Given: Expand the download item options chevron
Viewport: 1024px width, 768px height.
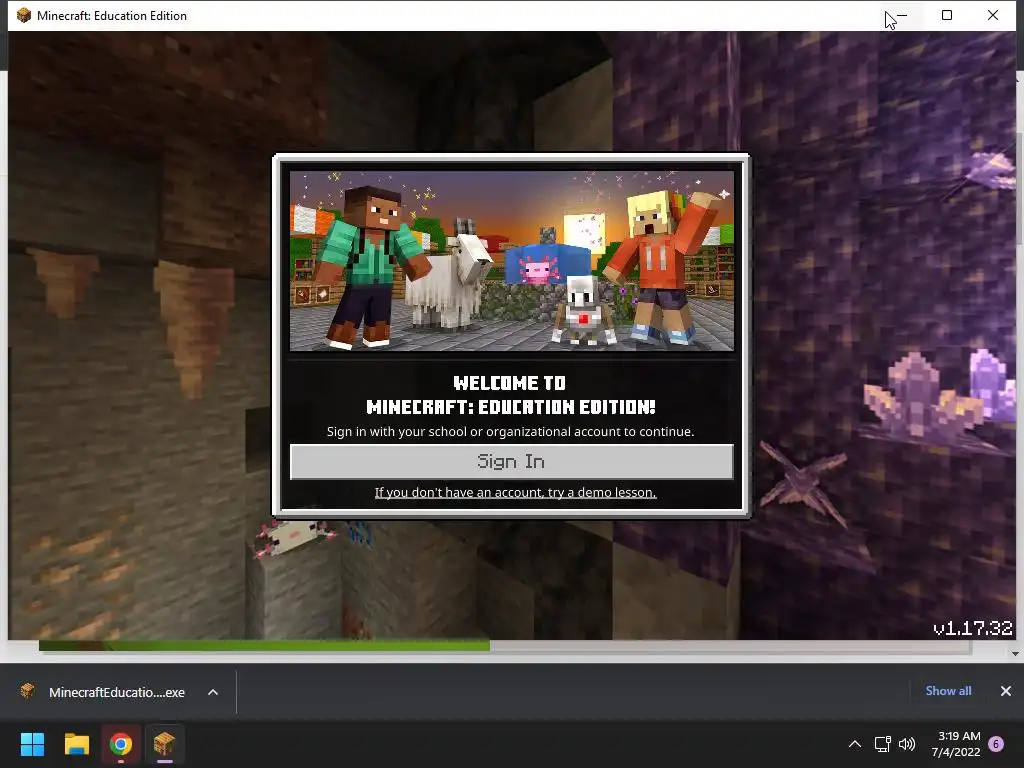Looking at the screenshot, I should pos(213,692).
